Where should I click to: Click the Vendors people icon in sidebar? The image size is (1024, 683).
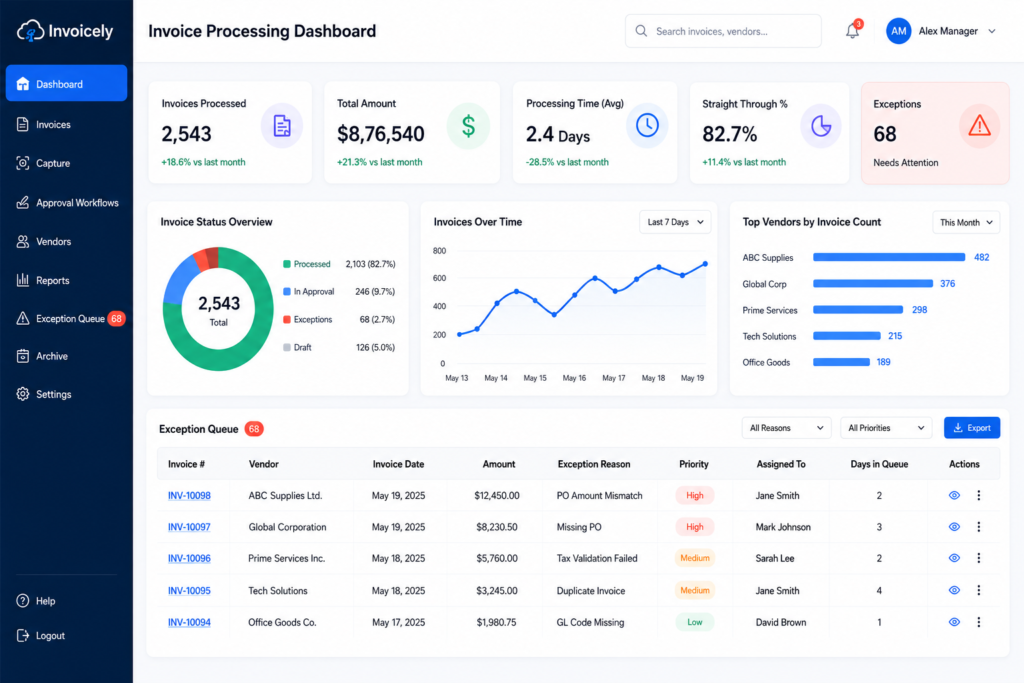(23, 242)
